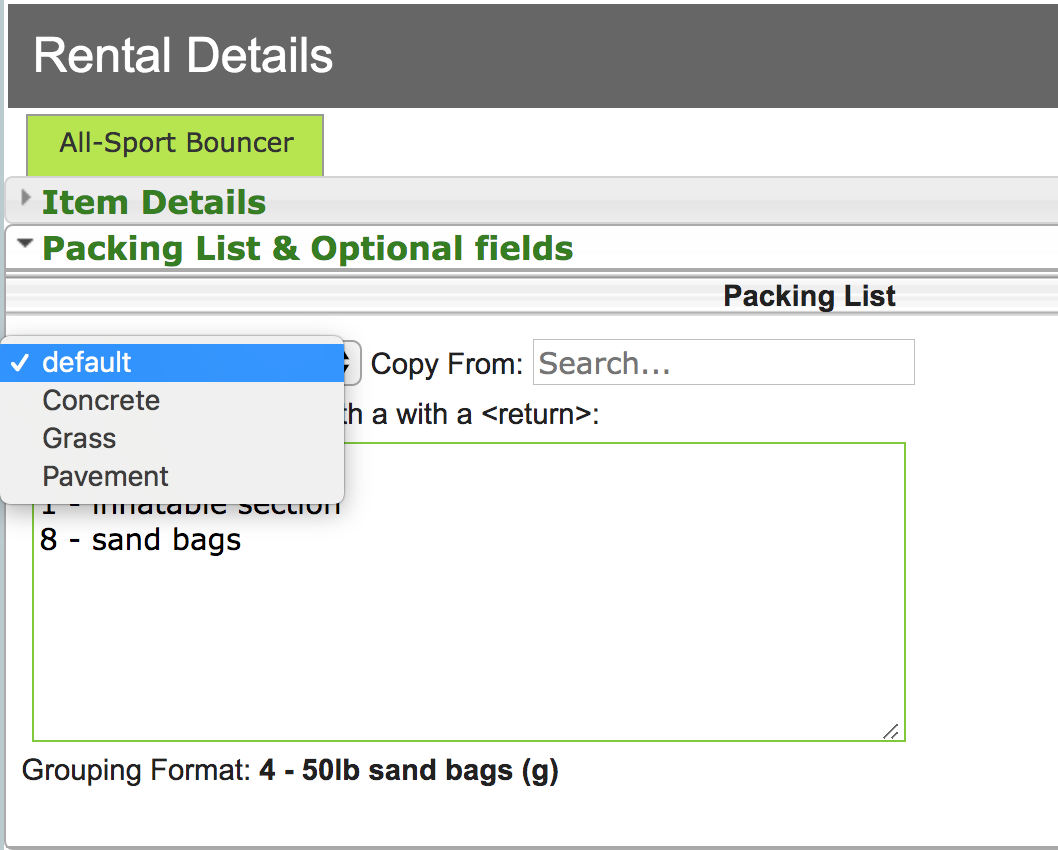Click the Packing List column header
Viewport: 1058px width, 850px height.
(809, 296)
